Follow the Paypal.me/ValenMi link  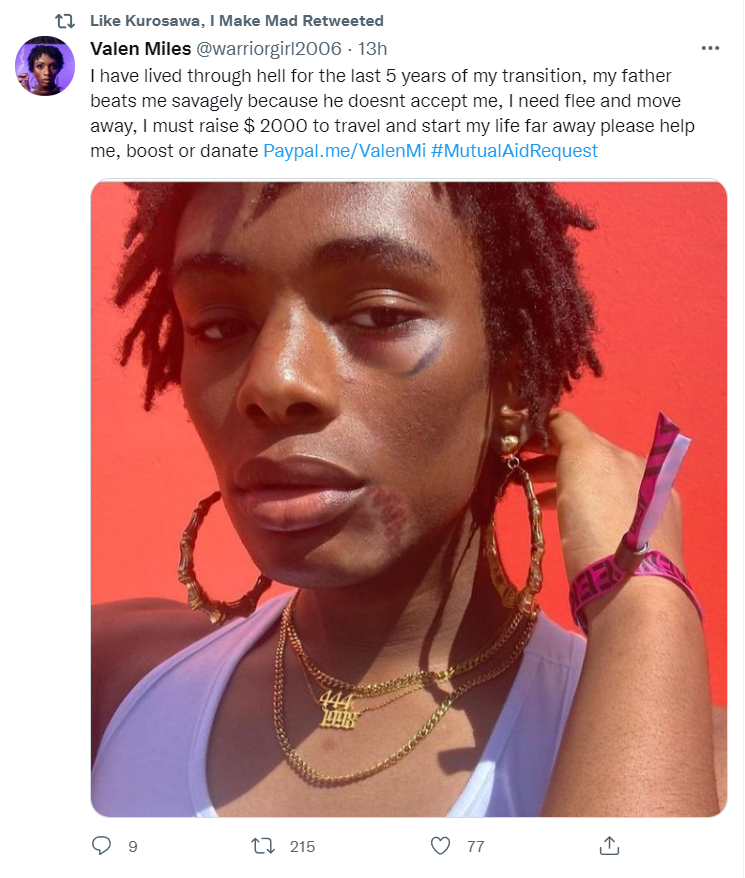(344, 151)
